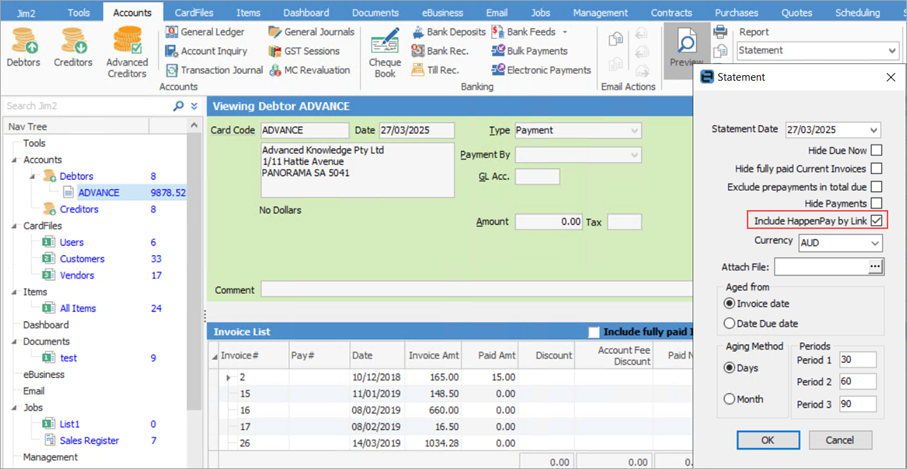907x469 pixels.
Task: Expand the Currency AUD dropdown
Action: 875,242
